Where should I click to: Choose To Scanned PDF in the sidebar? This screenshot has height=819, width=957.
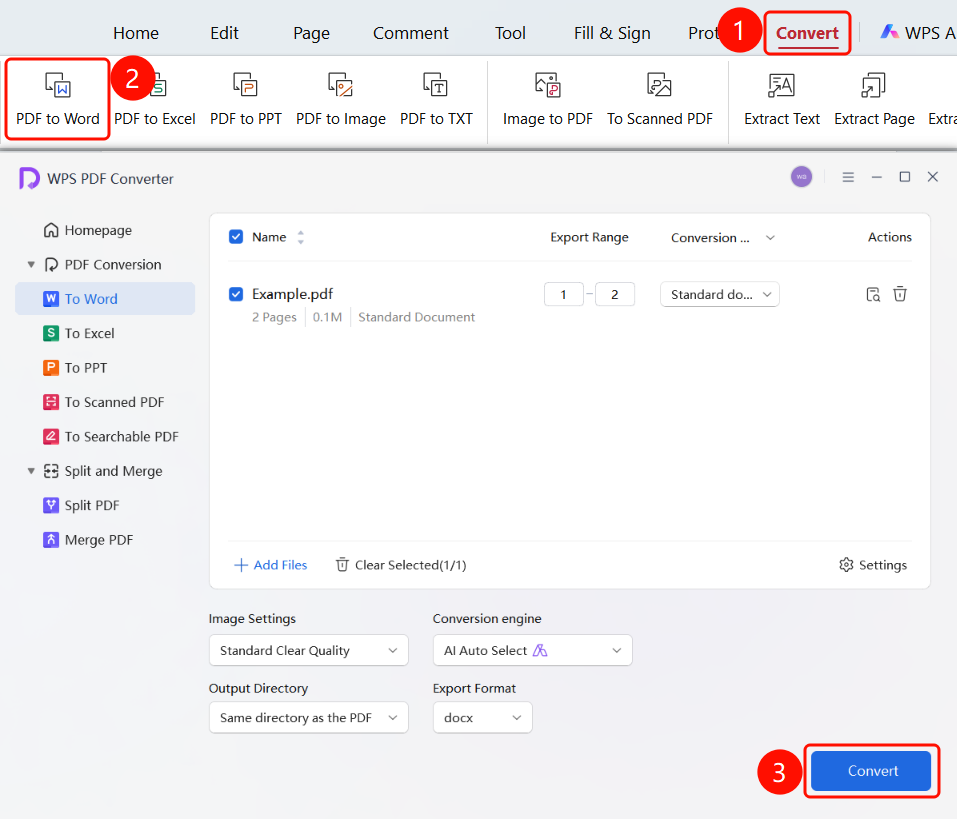tap(104, 402)
